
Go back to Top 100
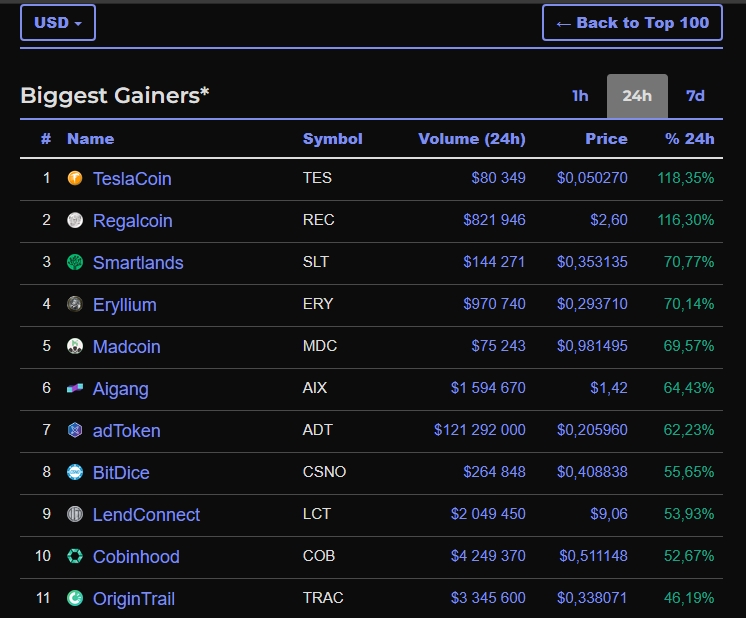pos(632,22)
